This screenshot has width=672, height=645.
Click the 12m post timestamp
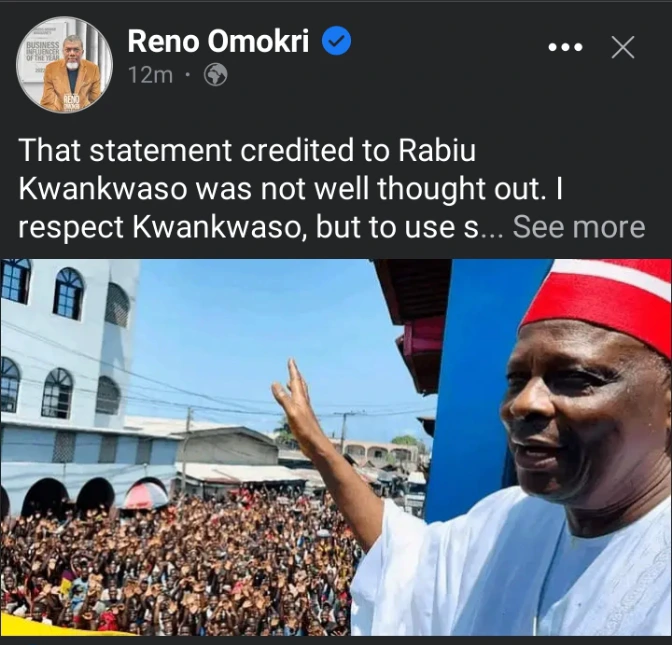(150, 75)
